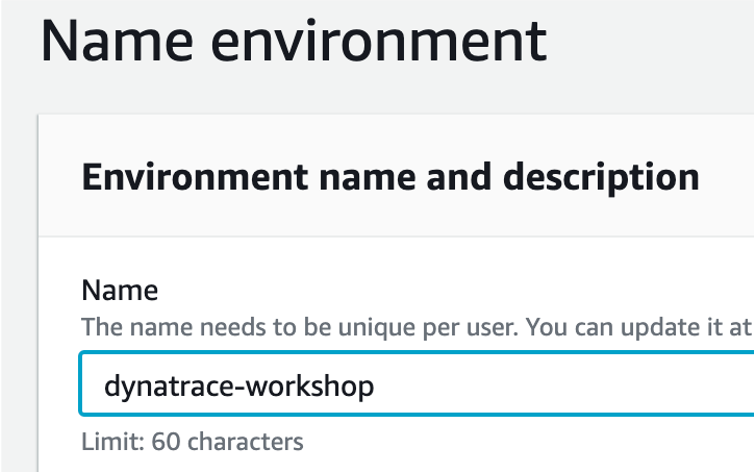The width and height of the screenshot is (754, 472).
Task: Select the Name field label
Action: point(120,290)
